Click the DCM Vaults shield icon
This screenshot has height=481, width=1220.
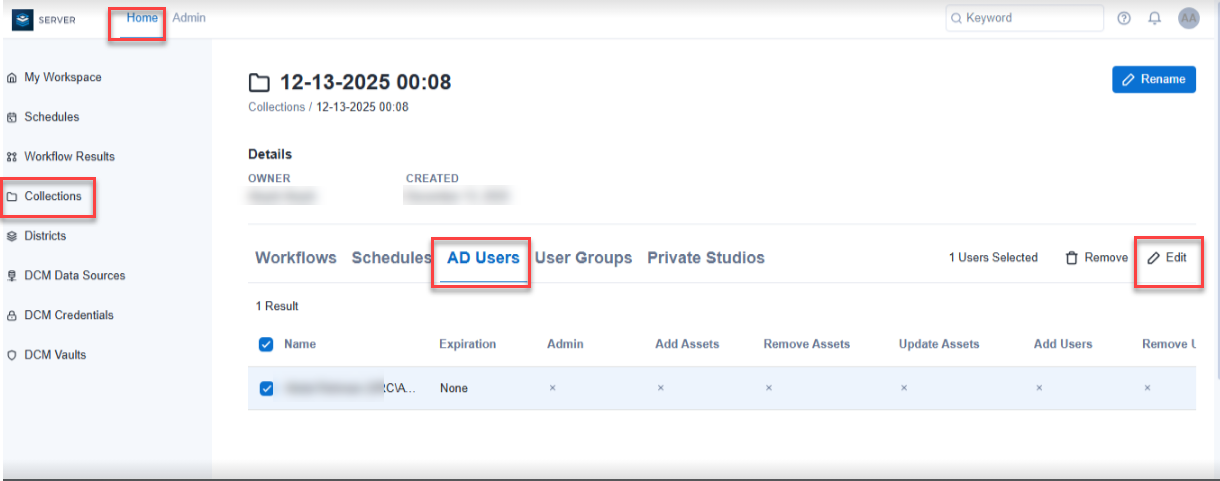tap(12, 355)
